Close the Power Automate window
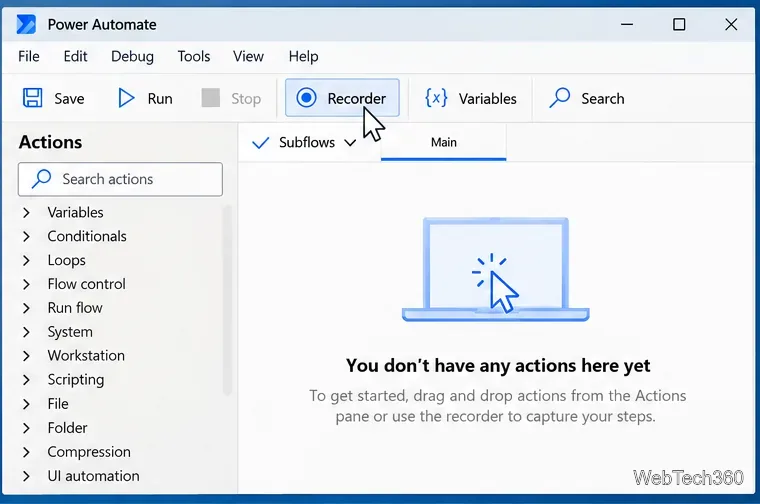This screenshot has width=760, height=504. tap(731, 24)
